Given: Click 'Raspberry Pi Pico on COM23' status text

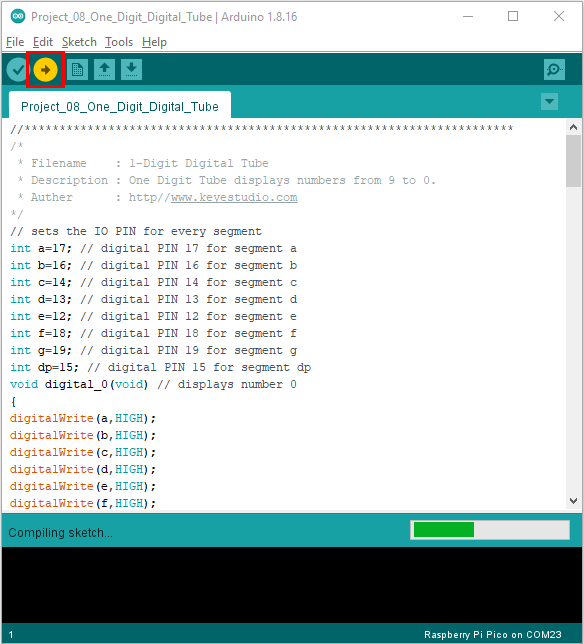Looking at the screenshot, I should tap(492, 635).
